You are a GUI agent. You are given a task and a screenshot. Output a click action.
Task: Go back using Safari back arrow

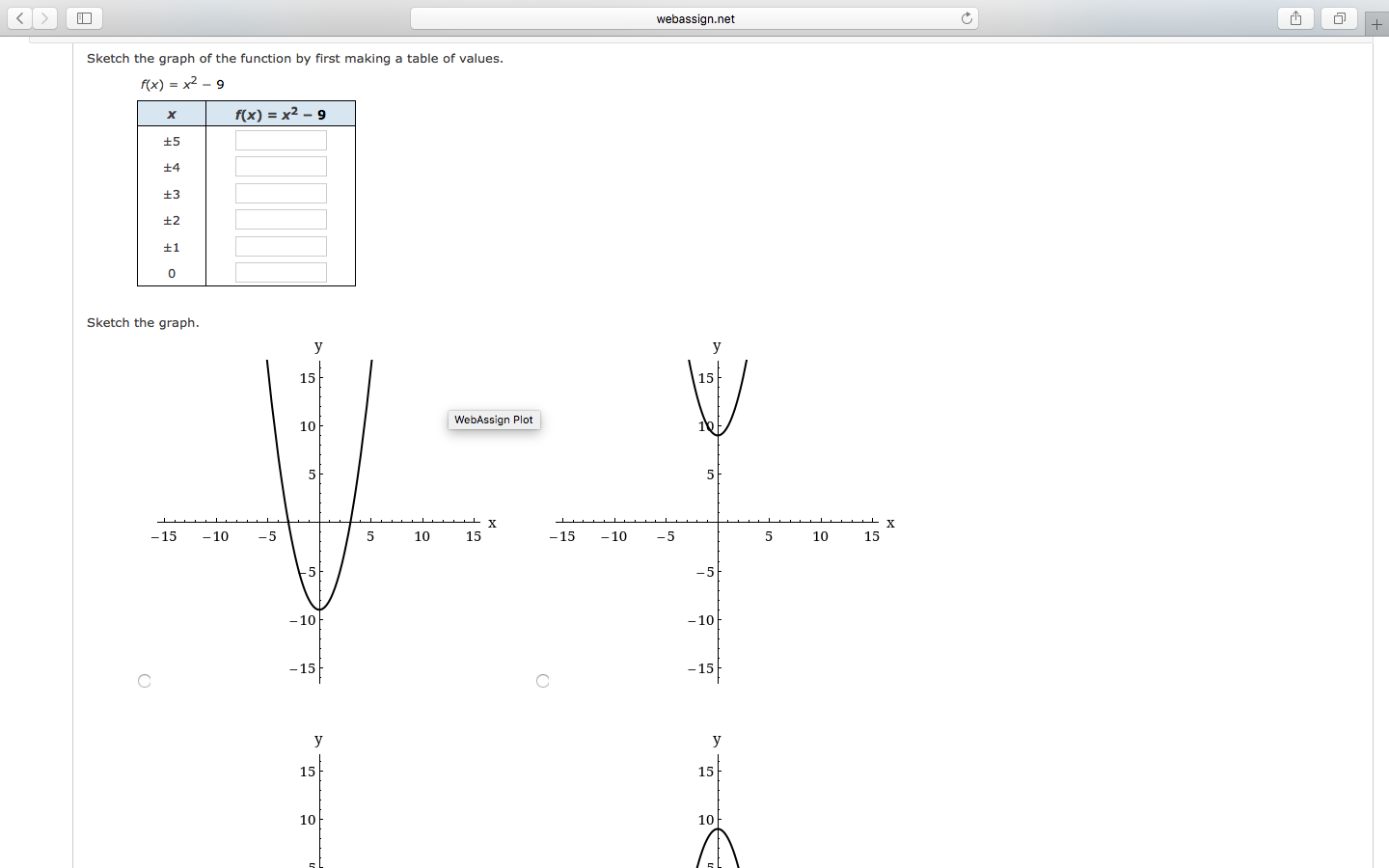pos(20,18)
